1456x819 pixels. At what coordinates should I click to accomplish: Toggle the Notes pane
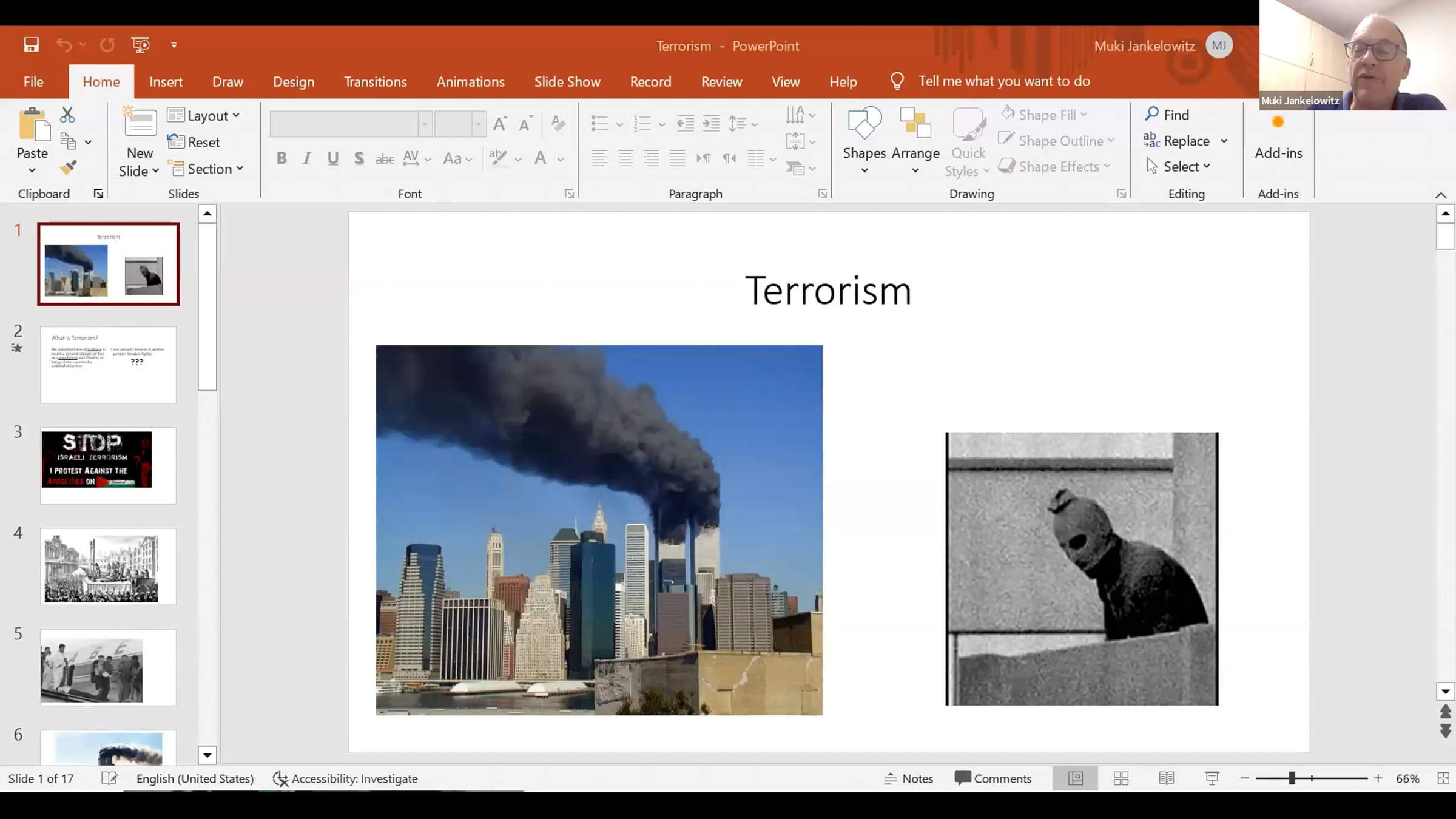click(908, 778)
